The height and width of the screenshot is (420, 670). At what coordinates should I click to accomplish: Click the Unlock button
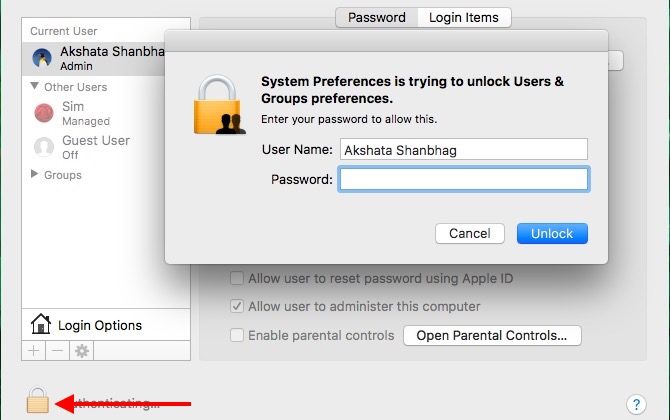coord(552,233)
